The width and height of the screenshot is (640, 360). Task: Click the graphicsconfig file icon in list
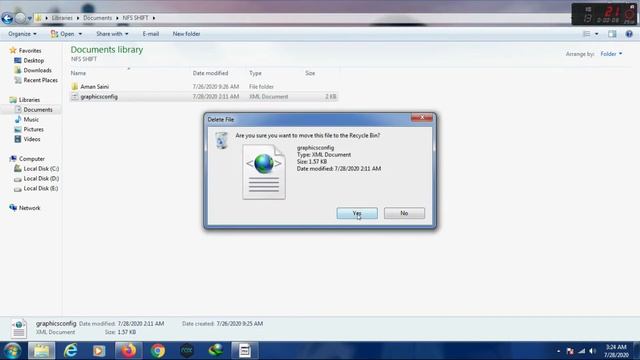74,97
